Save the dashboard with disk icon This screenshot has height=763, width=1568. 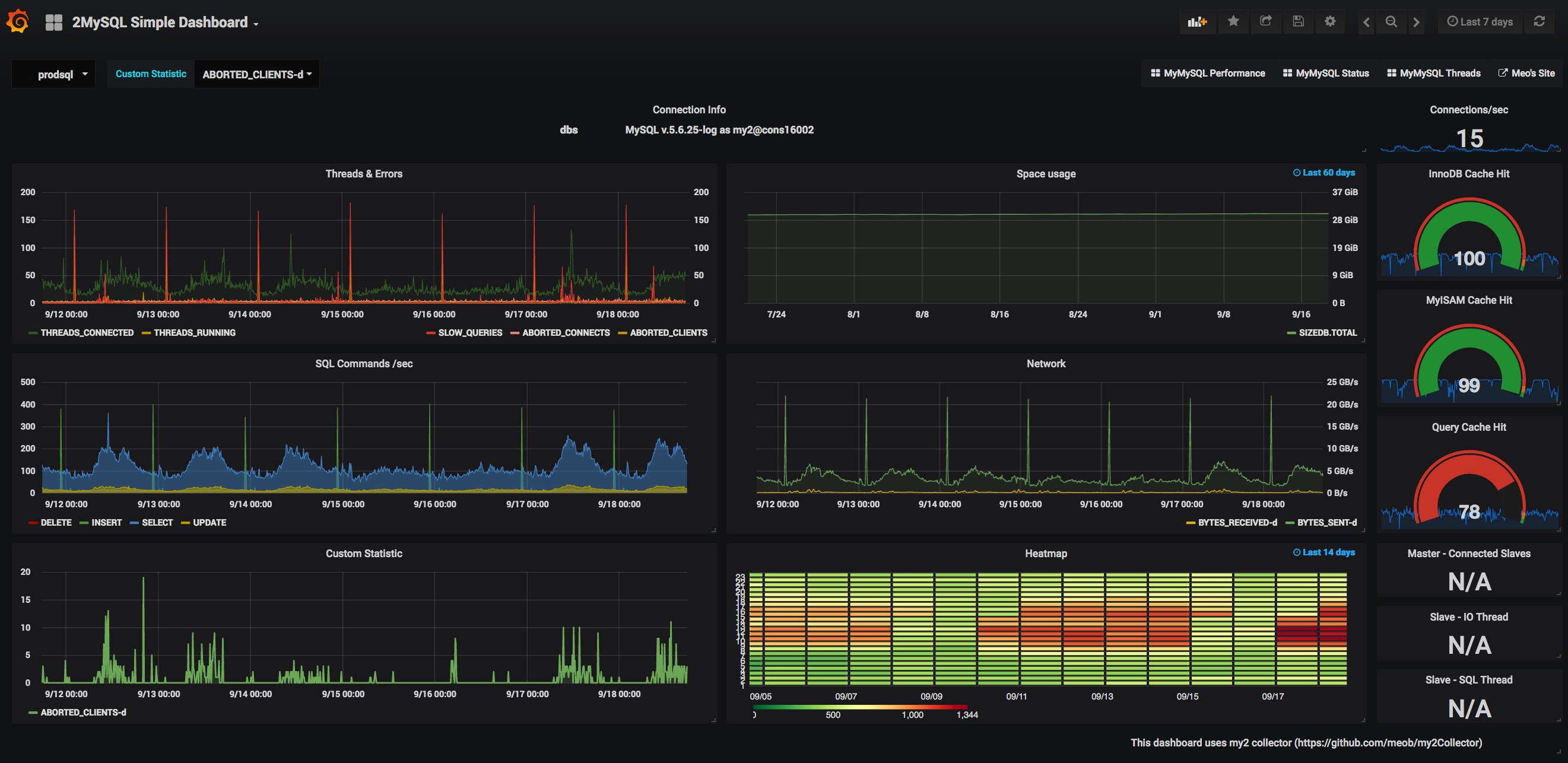(x=1298, y=22)
